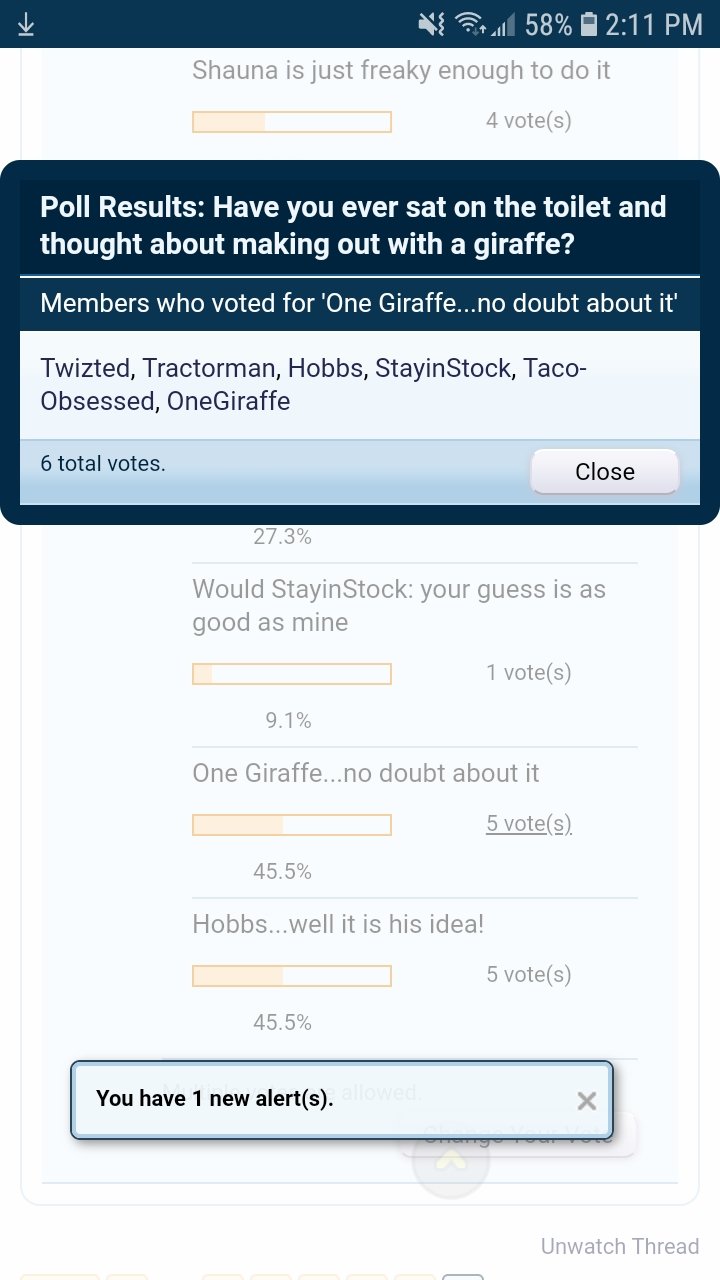Tap the Would StayinStock progress bar
This screenshot has width=720, height=1280.
(x=292, y=674)
